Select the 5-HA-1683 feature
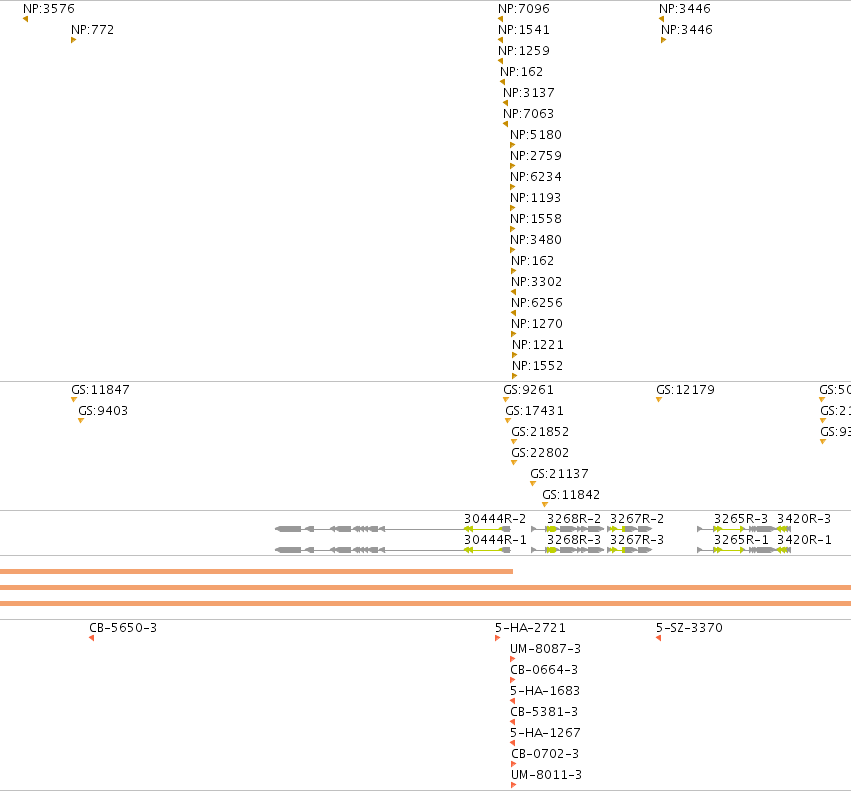The width and height of the screenshot is (851, 791). [x=545, y=691]
